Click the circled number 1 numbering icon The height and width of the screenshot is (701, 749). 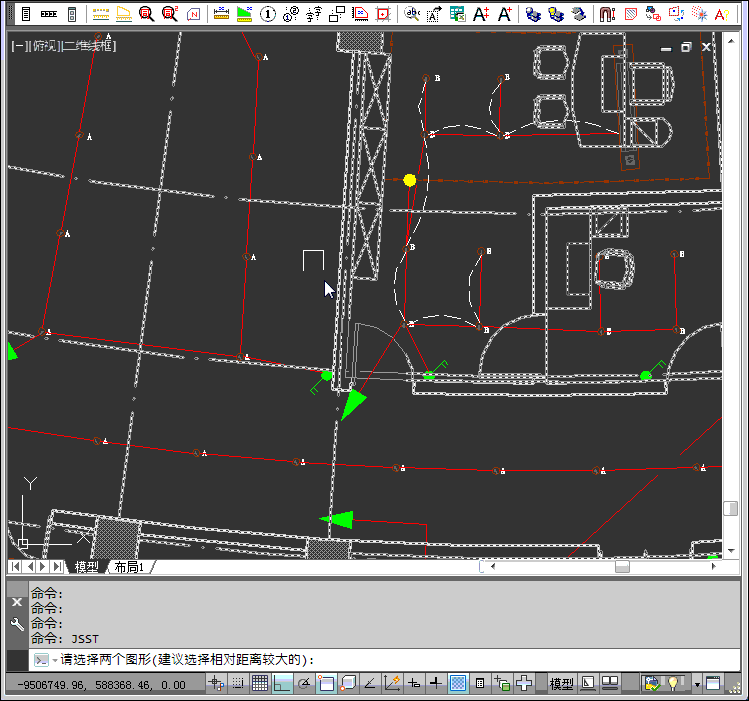[268, 14]
